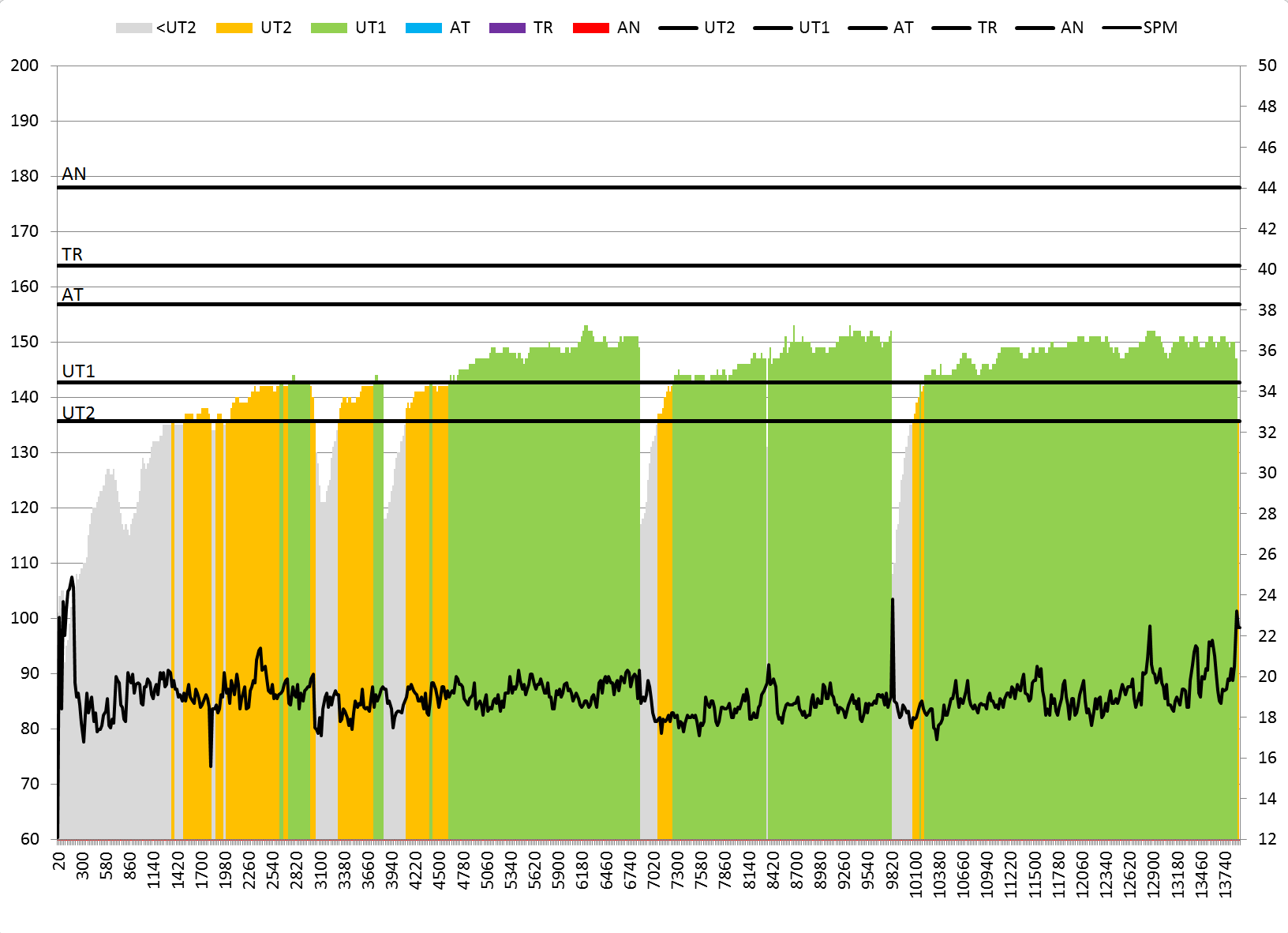Viewport: 1288px width, 933px height.
Task: Click the UT2 threshold label in the chart
Action: click(79, 413)
